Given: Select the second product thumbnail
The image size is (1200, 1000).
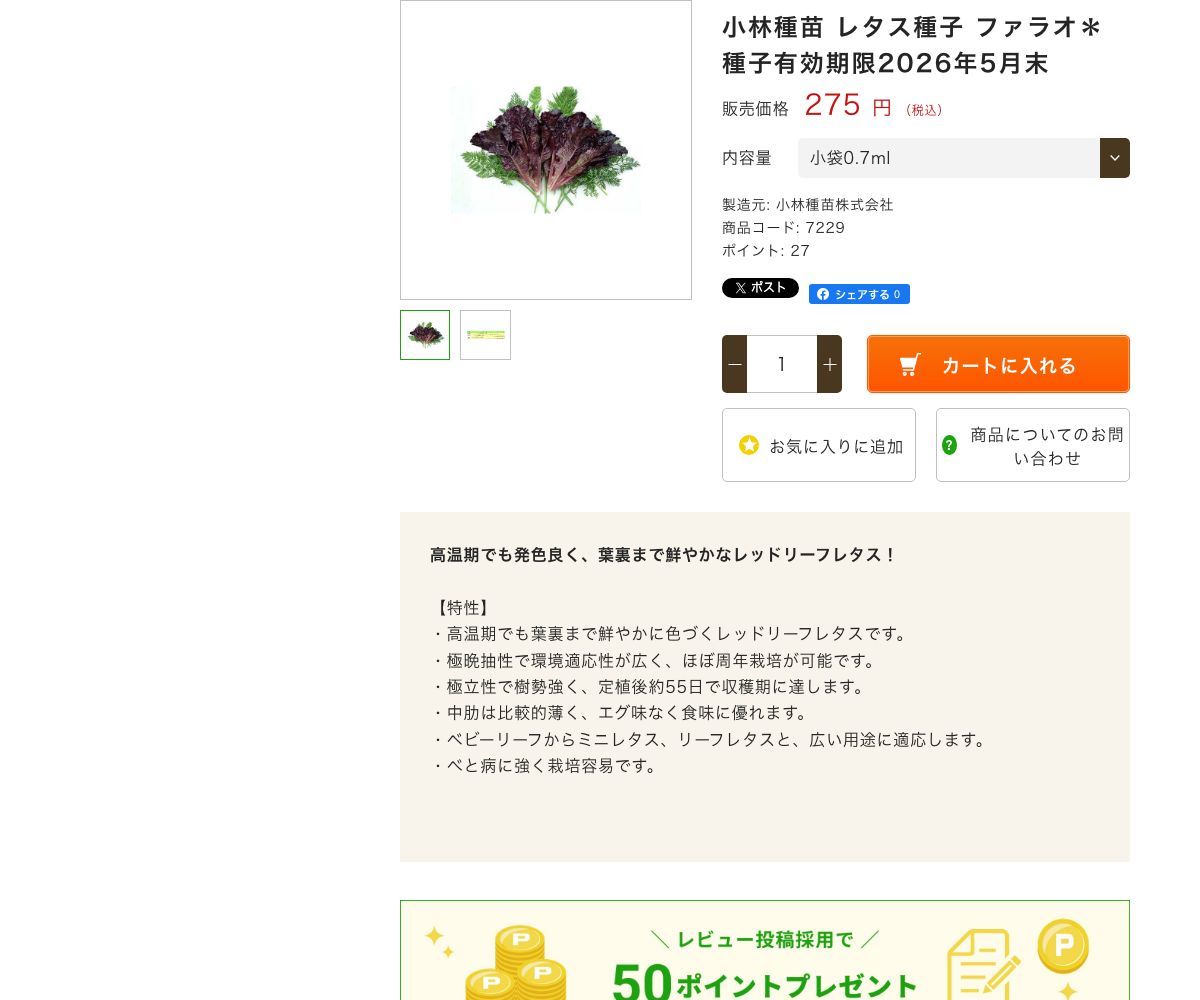Looking at the screenshot, I should tap(485, 335).
